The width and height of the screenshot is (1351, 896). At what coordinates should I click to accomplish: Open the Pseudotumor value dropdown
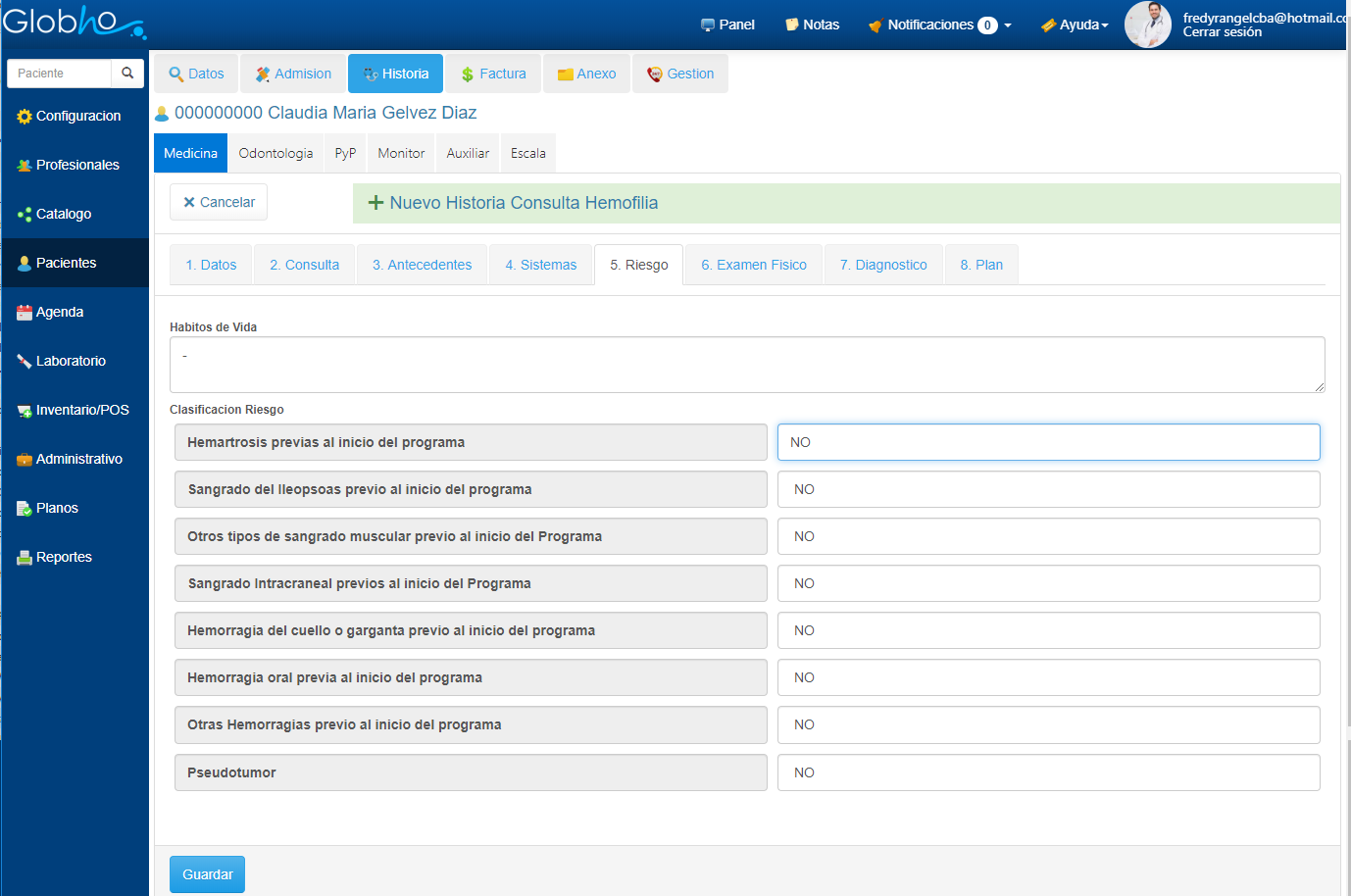point(1048,772)
